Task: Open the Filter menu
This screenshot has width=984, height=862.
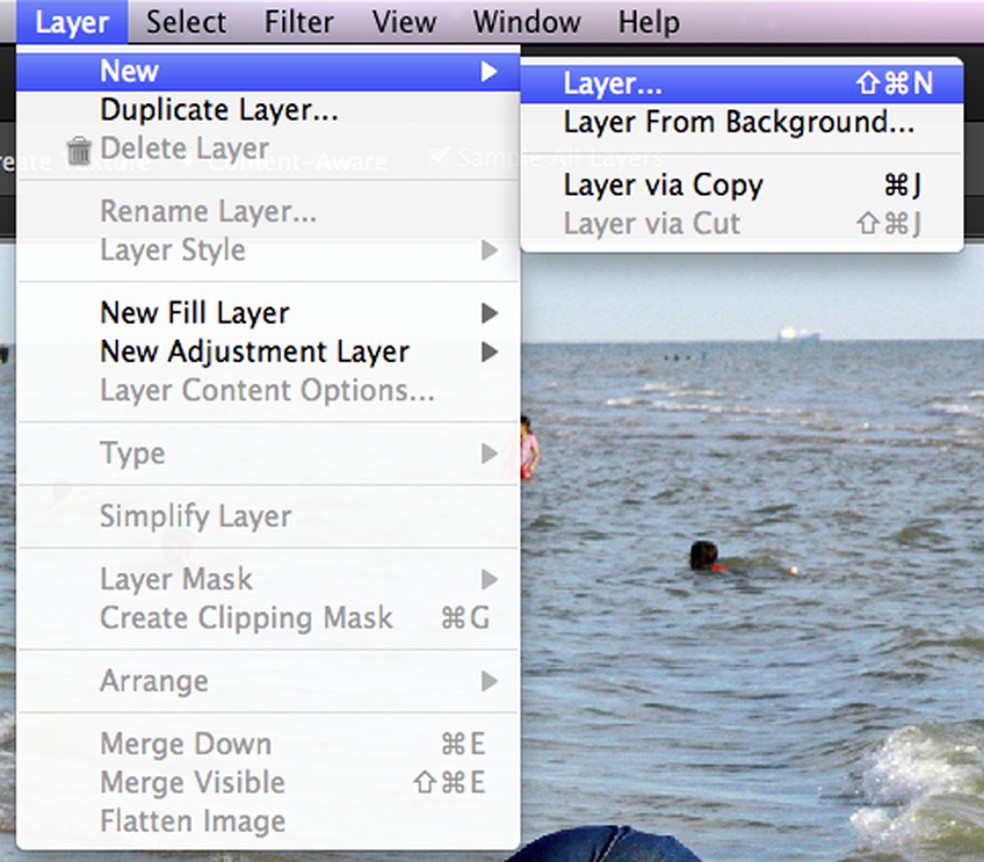Action: (x=298, y=21)
